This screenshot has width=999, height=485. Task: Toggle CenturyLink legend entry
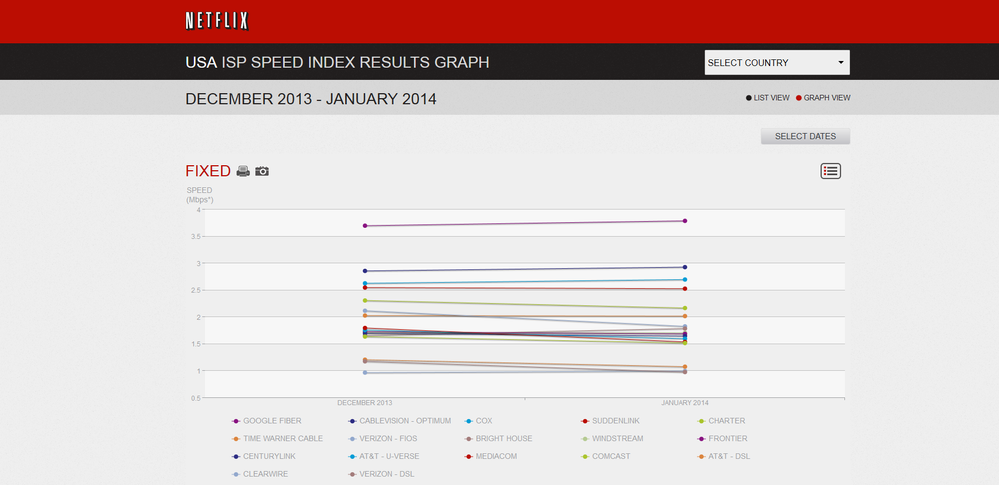[x=263, y=456]
